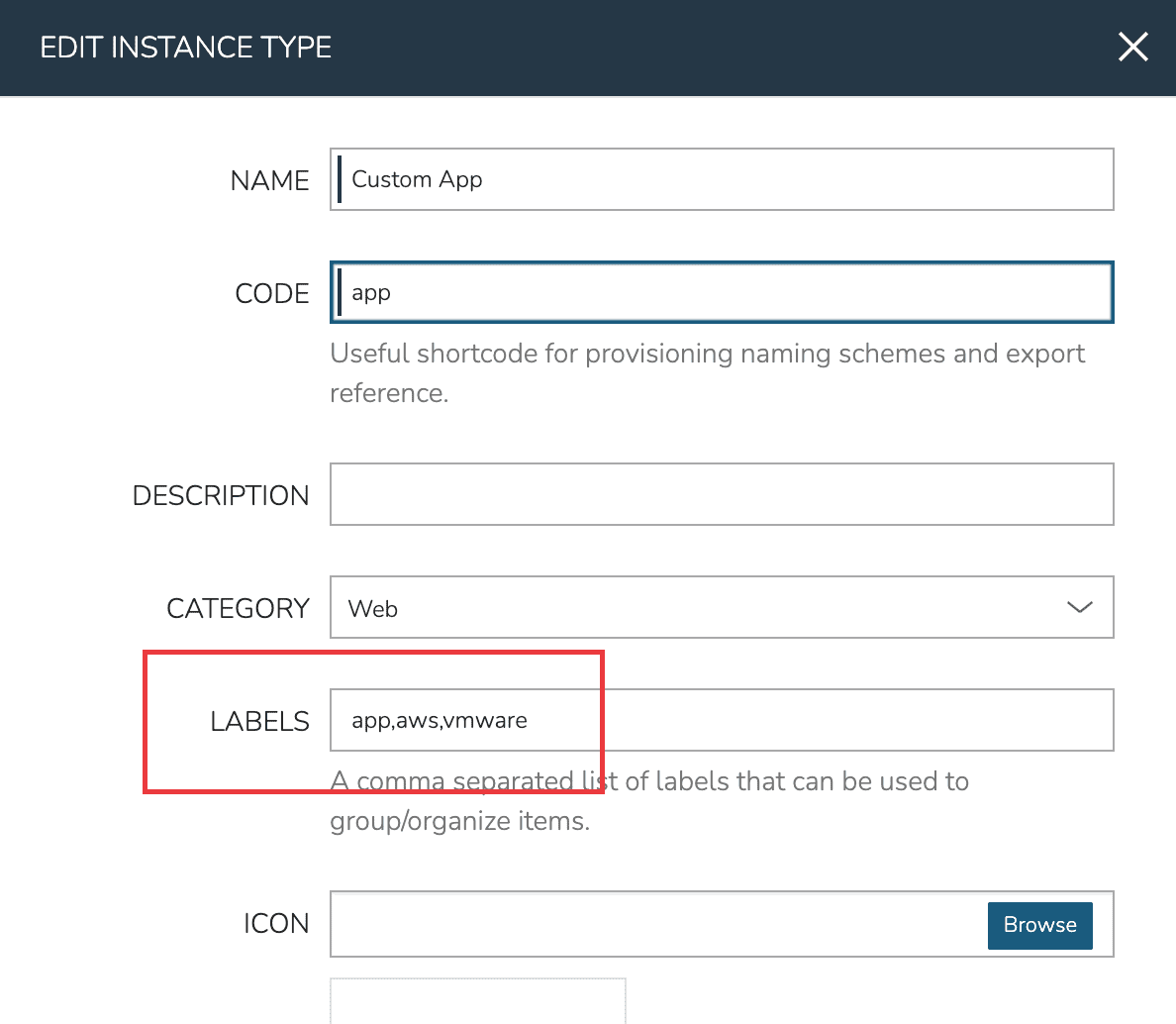1176x1024 pixels.
Task: Select the Web text in Category
Action: (x=372, y=608)
